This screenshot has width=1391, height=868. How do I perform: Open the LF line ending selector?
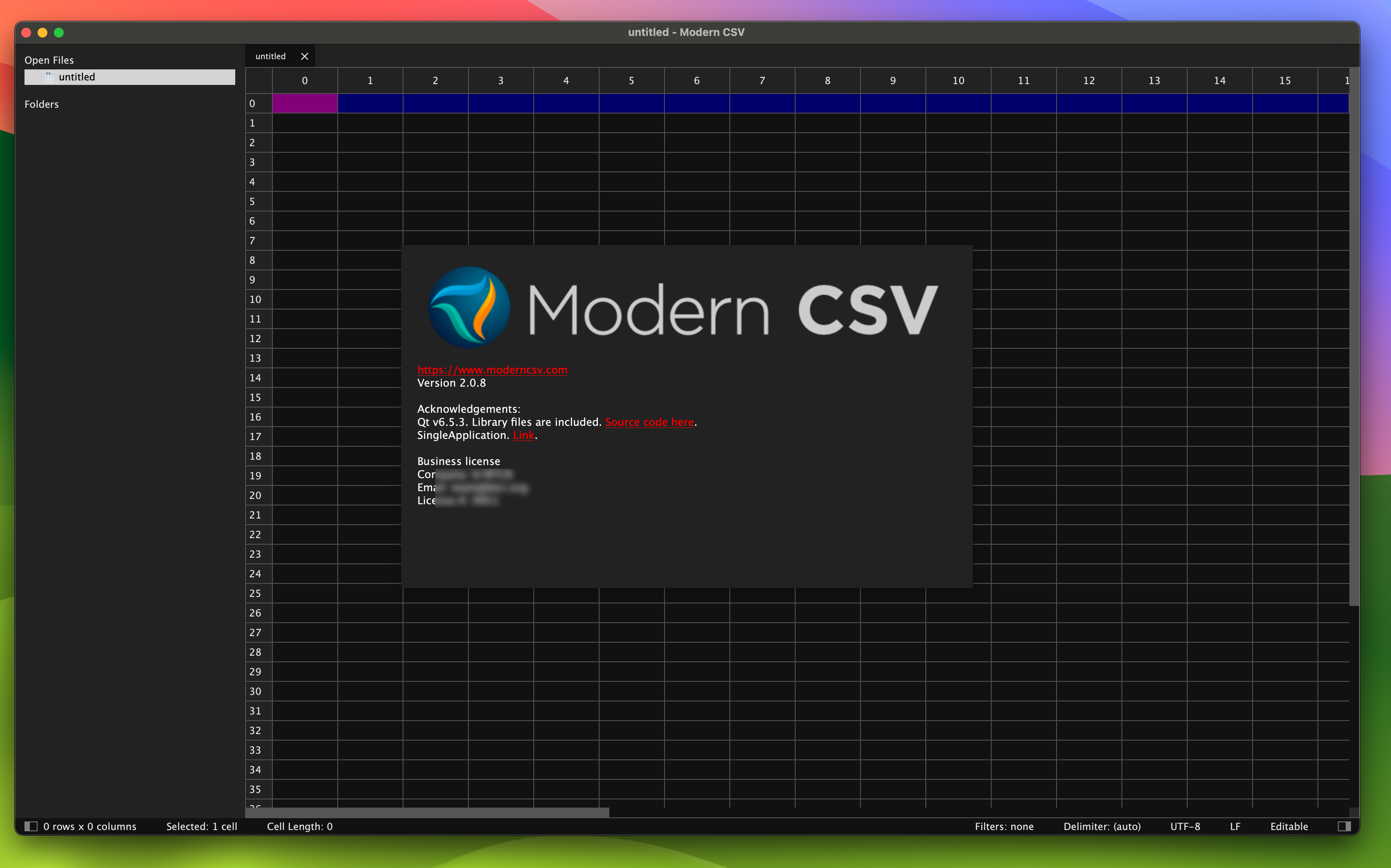coord(1235,826)
